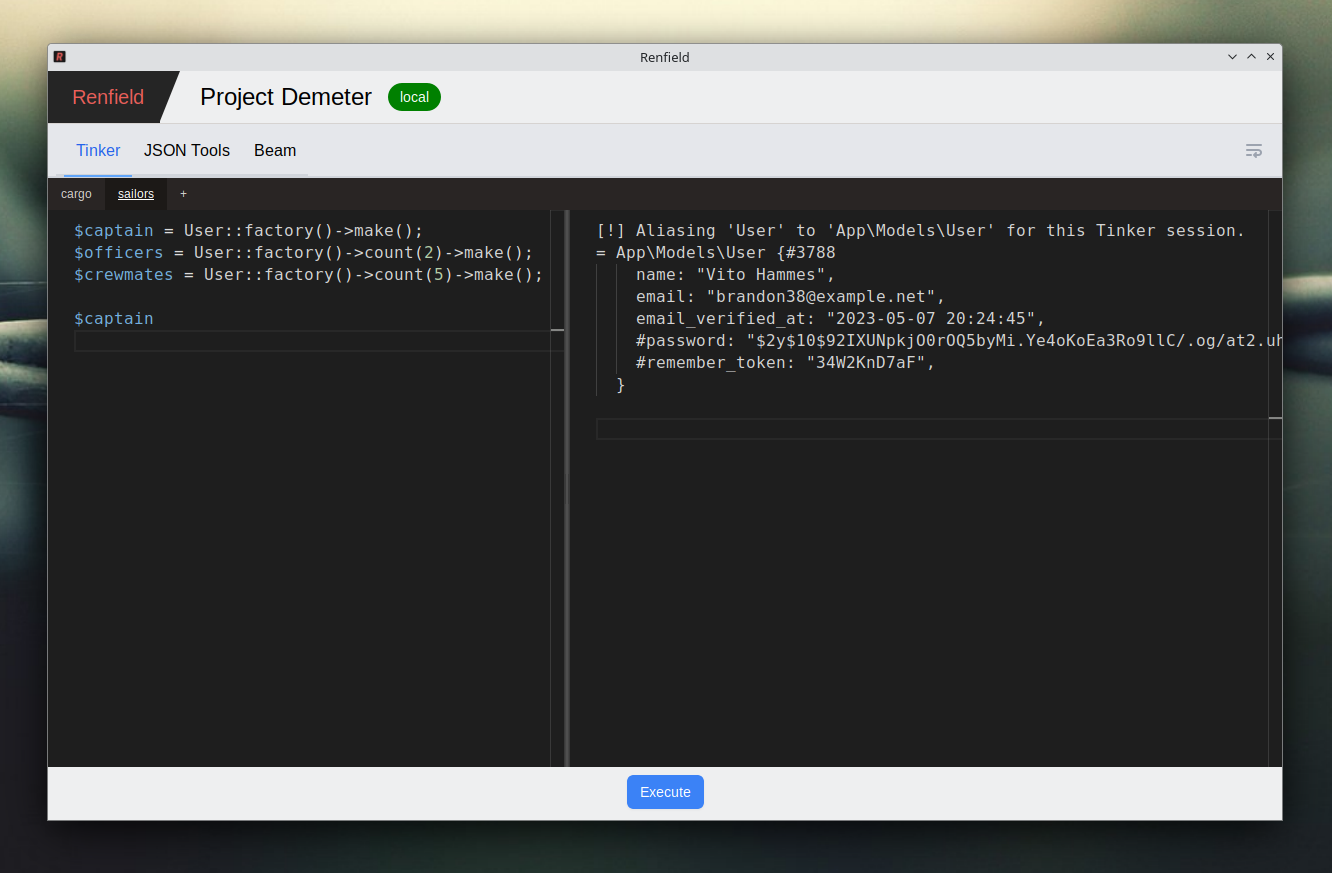Click the standalone $captain line

tap(114, 318)
